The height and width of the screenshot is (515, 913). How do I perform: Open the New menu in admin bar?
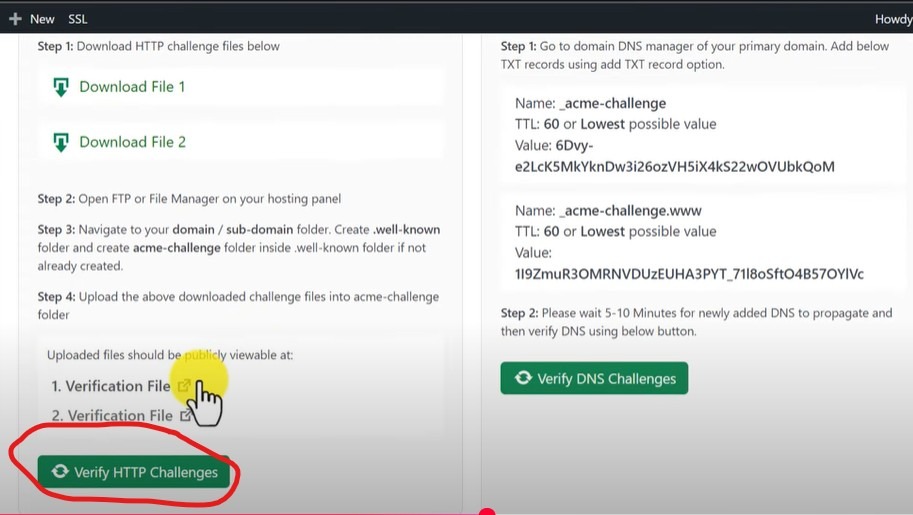[x=42, y=19]
